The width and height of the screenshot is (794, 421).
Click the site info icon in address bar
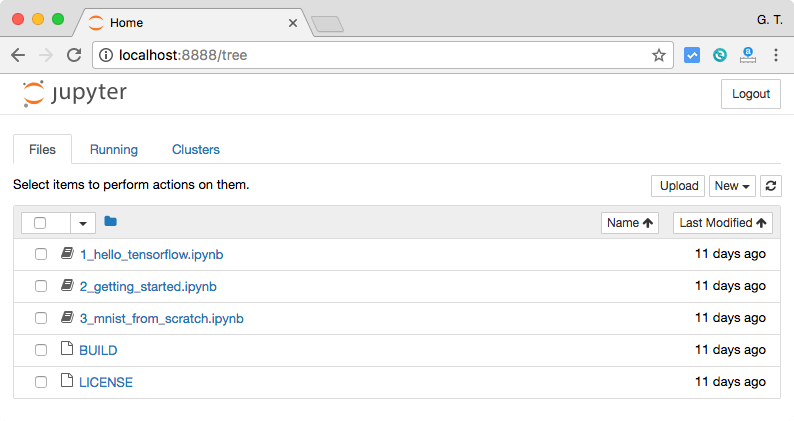click(x=106, y=55)
